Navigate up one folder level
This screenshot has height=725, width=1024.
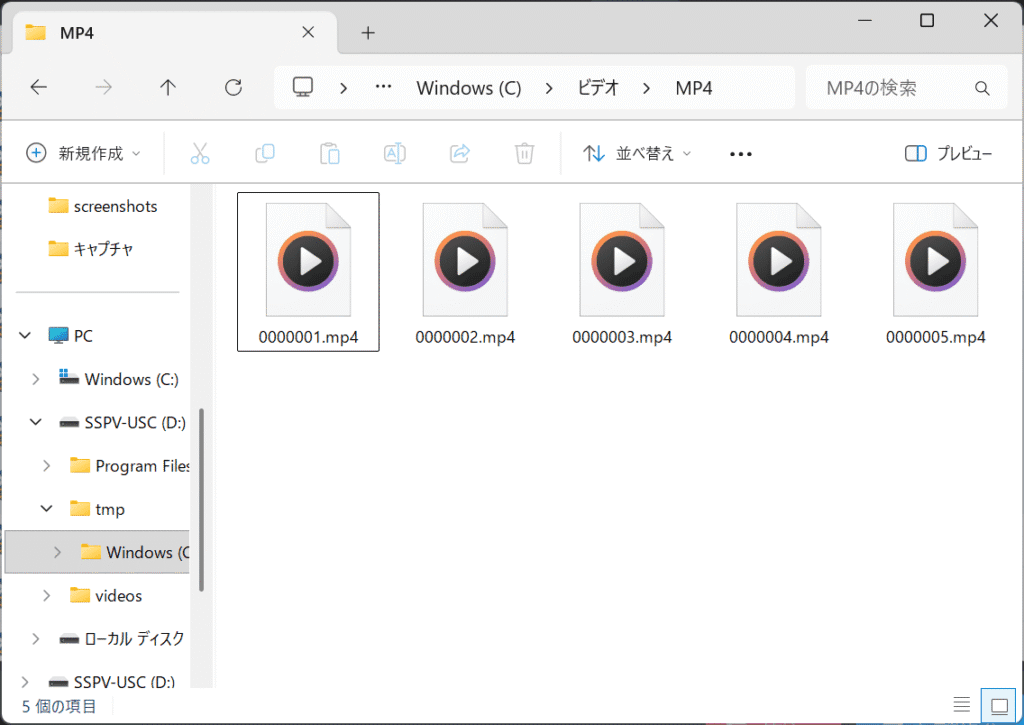(168, 88)
